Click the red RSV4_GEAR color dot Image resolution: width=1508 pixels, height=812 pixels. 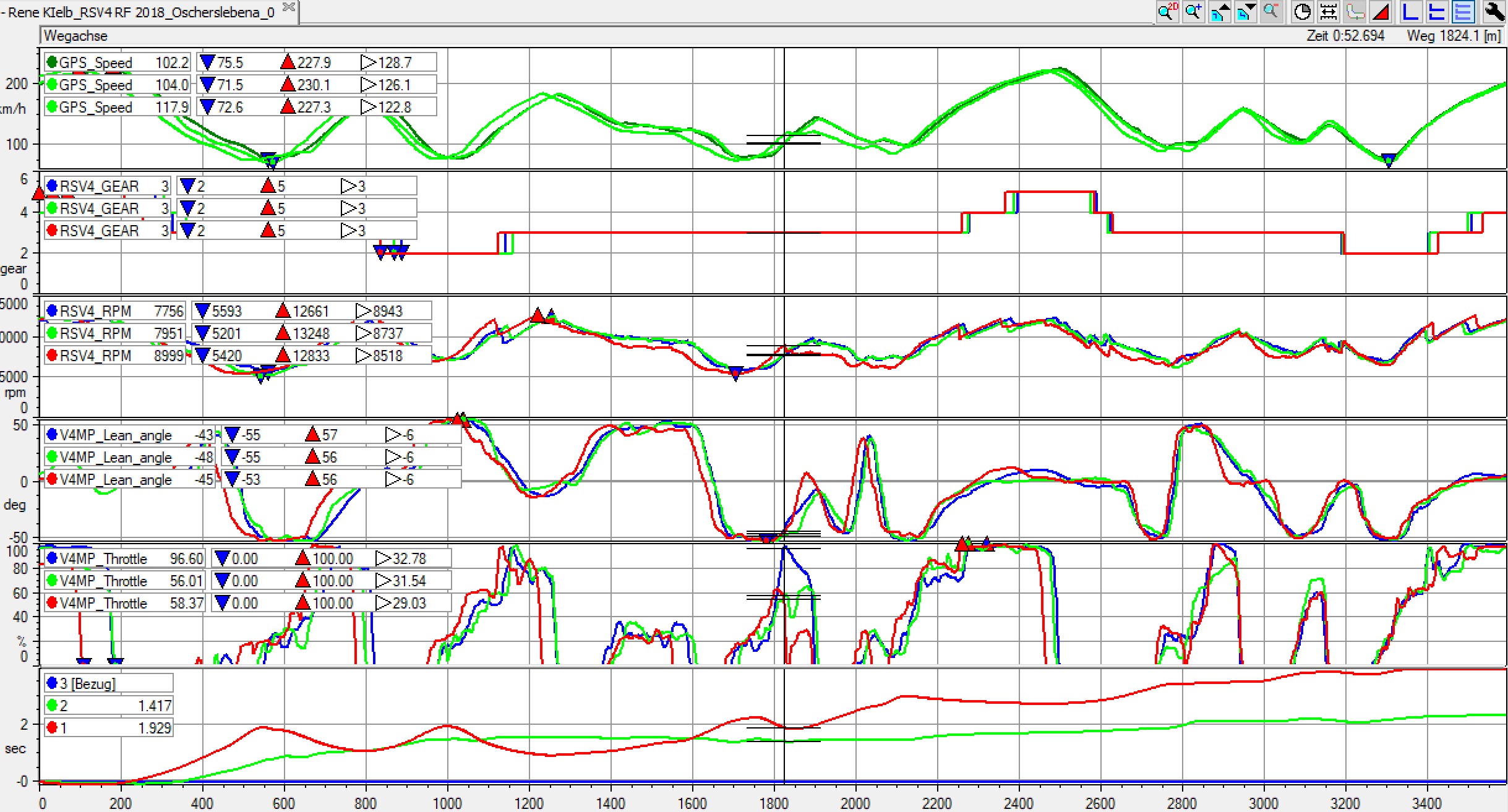52,230
